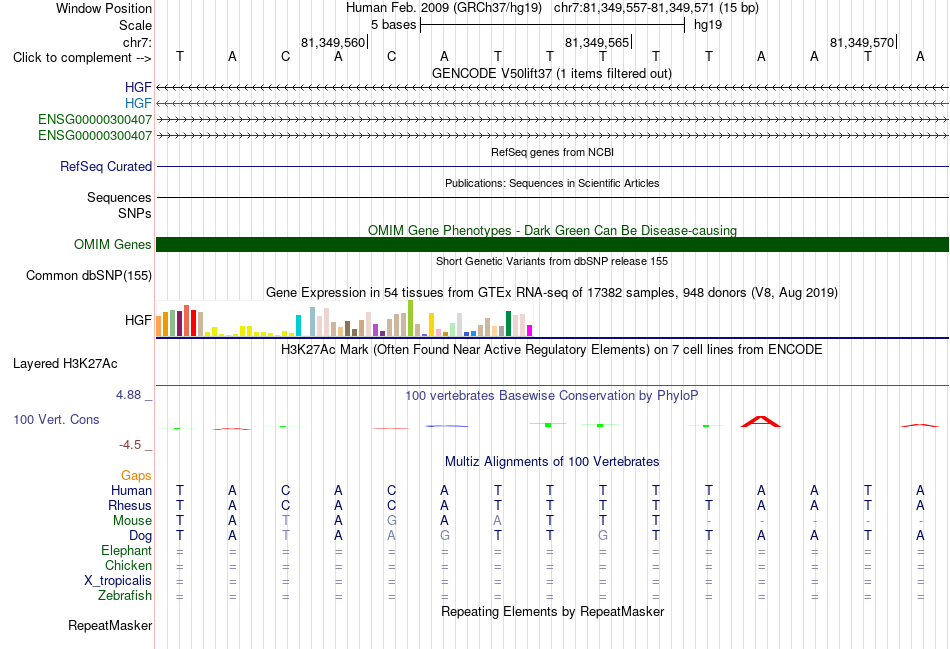
Task: Click the Scale label
Action: click(135, 25)
